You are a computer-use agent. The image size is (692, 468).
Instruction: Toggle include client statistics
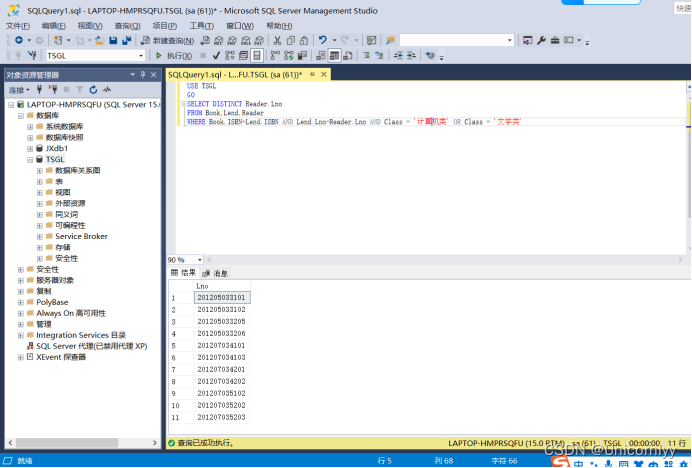click(x=302, y=56)
